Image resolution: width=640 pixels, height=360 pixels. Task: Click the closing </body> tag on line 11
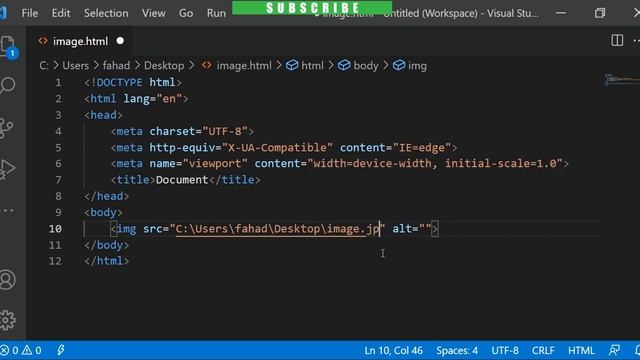tap(107, 245)
